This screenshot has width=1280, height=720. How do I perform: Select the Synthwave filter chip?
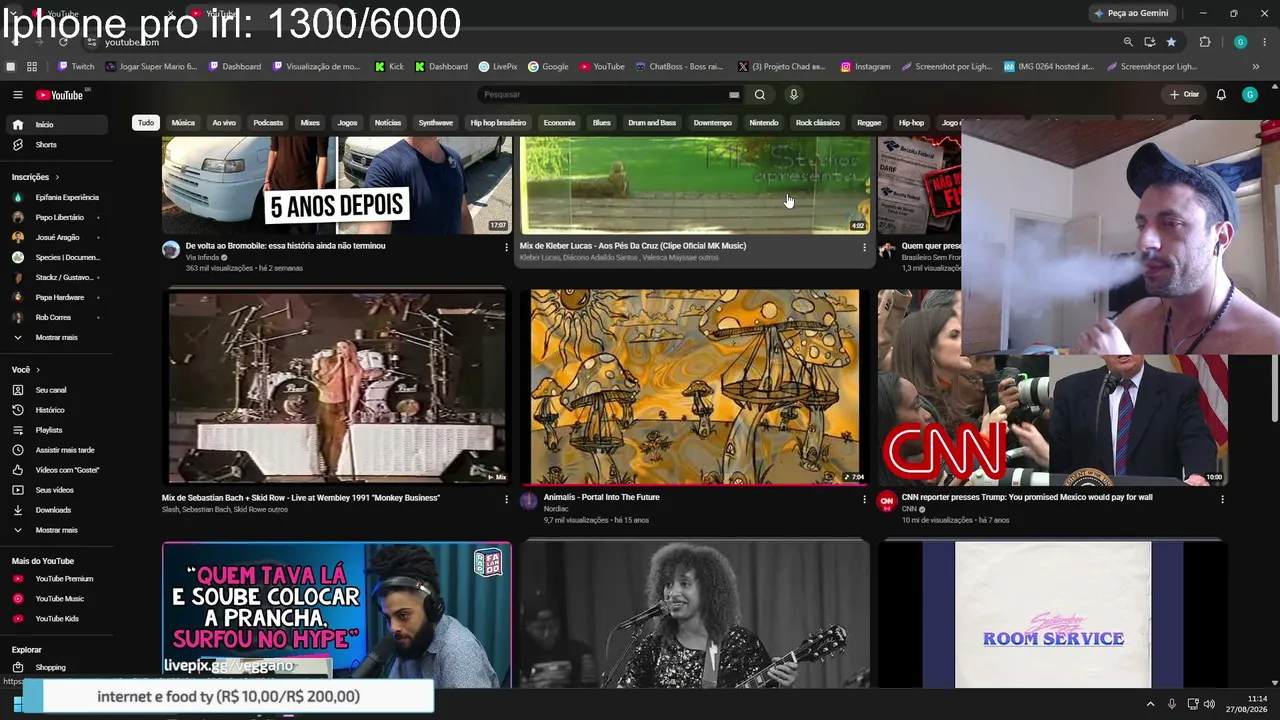pyautogui.click(x=436, y=123)
